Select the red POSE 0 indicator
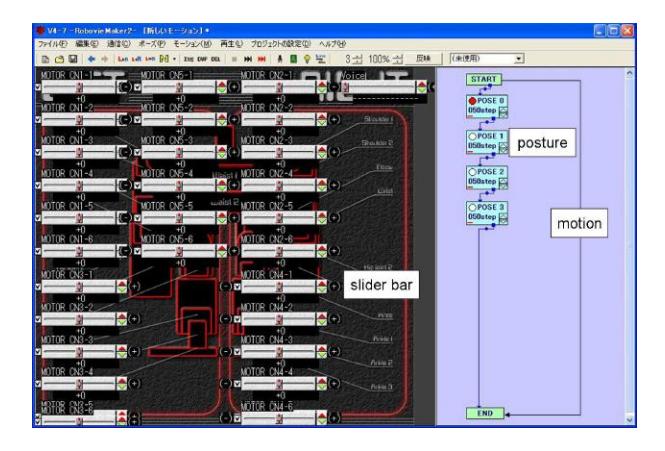This screenshot has height=451, width=665. point(472,101)
